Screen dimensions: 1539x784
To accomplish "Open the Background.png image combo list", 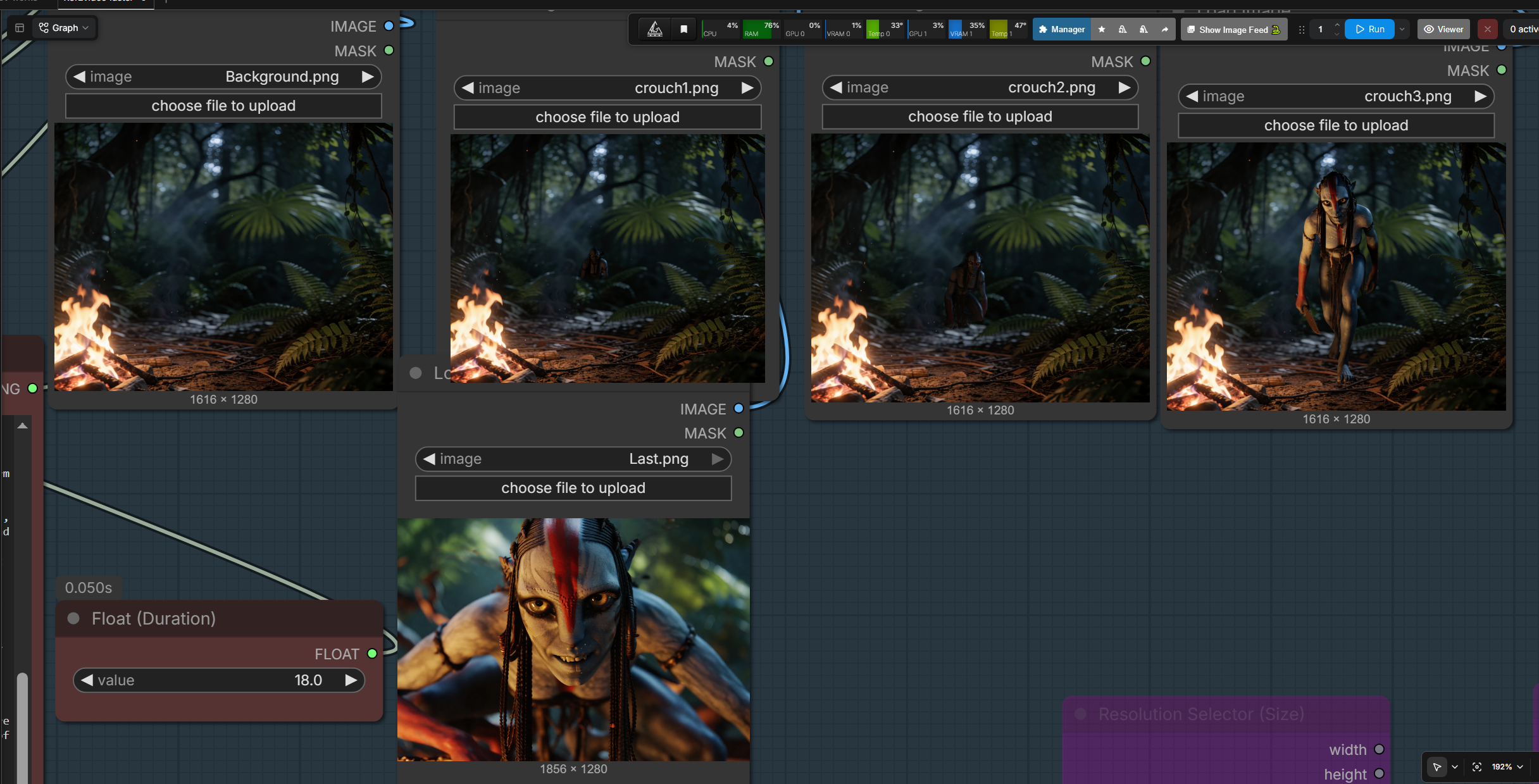I will click(223, 77).
